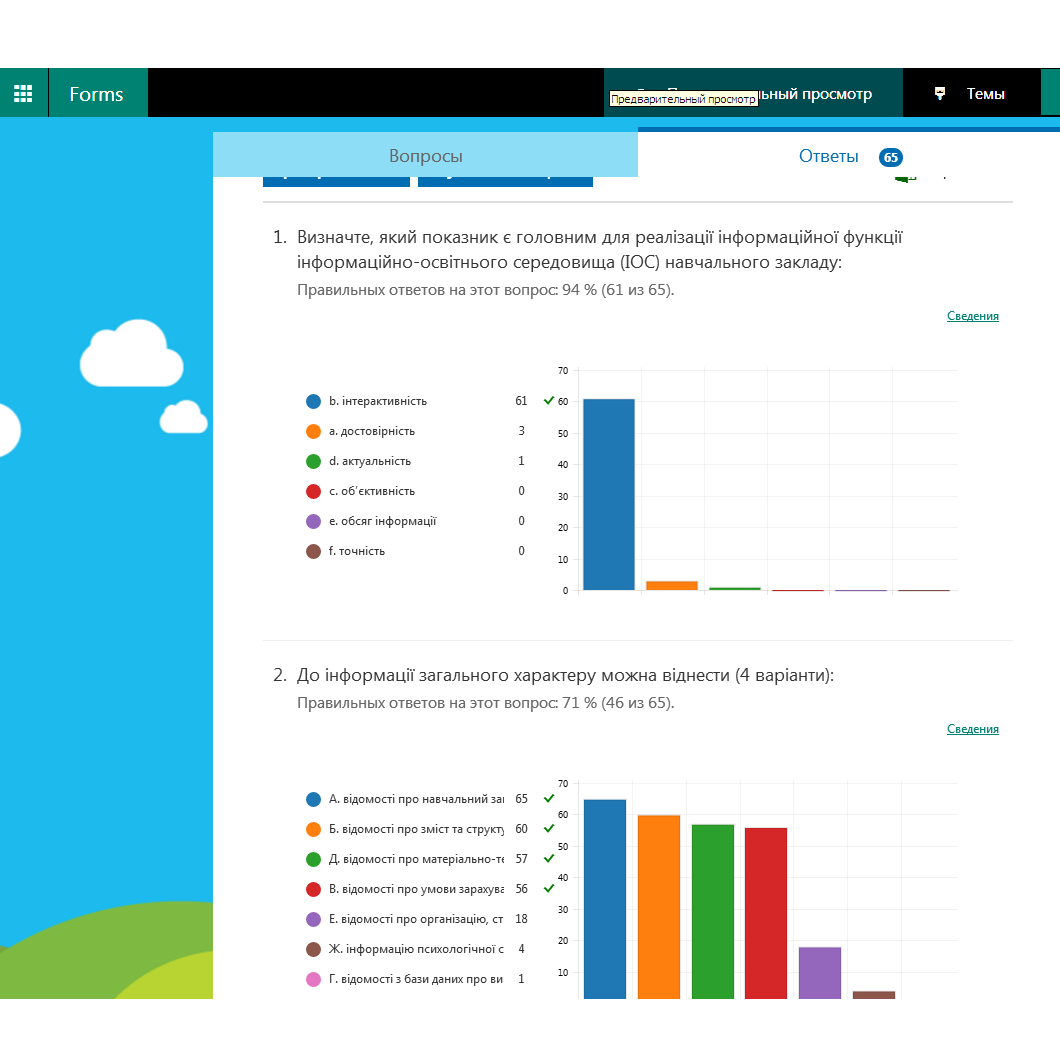Select legend text А. відомості про навчальний
The height and width of the screenshot is (1060, 1060).
tap(416, 799)
